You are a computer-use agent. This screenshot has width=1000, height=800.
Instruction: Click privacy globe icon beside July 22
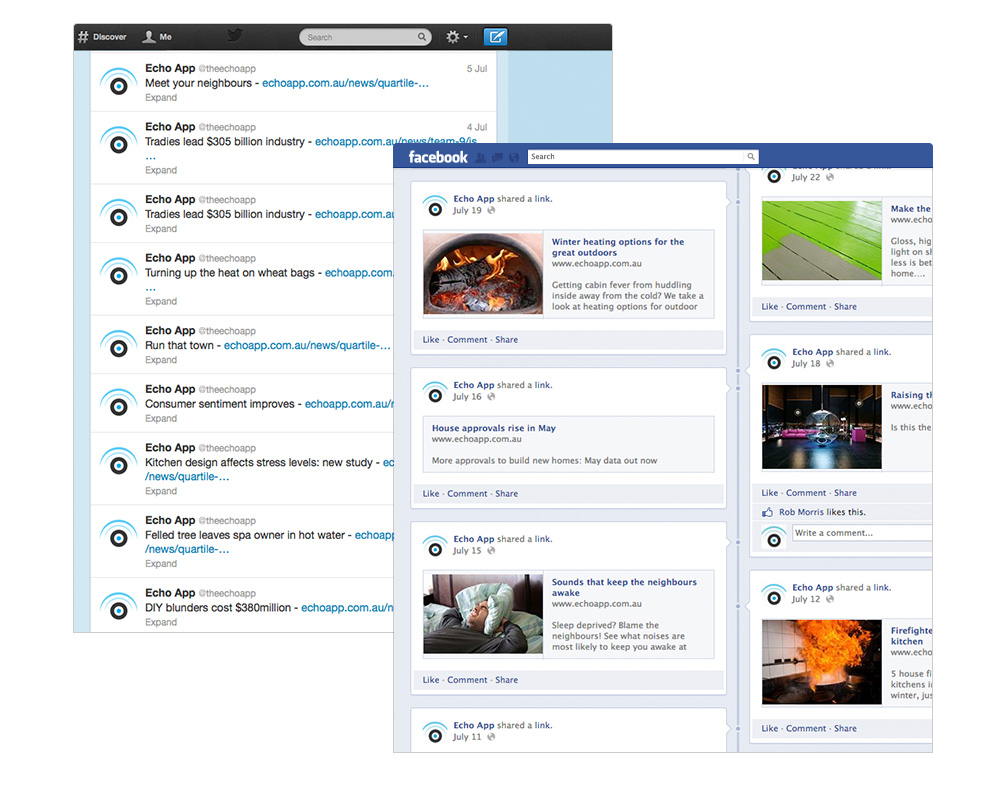830,177
